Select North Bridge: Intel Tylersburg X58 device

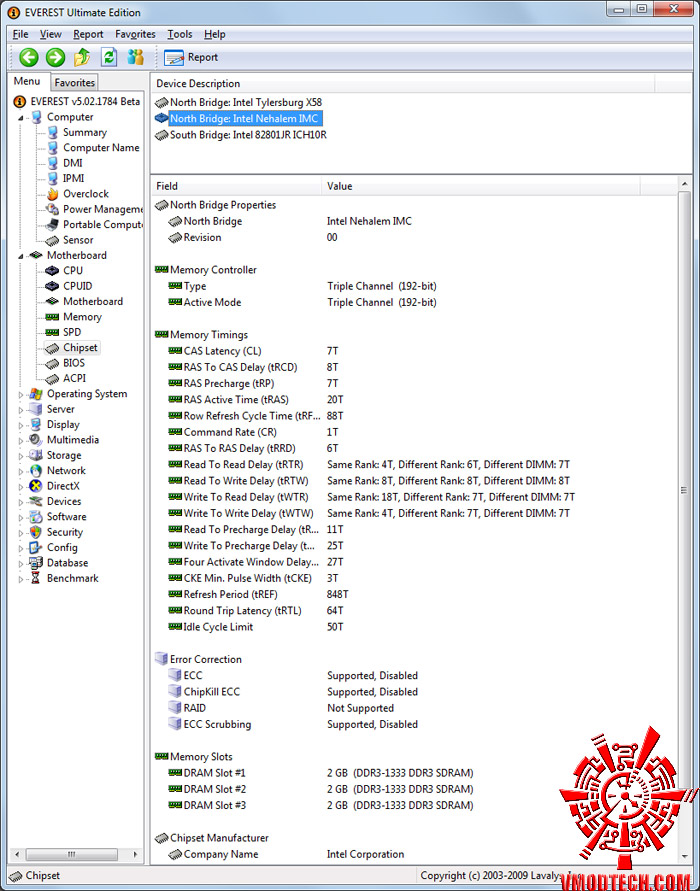pos(245,102)
